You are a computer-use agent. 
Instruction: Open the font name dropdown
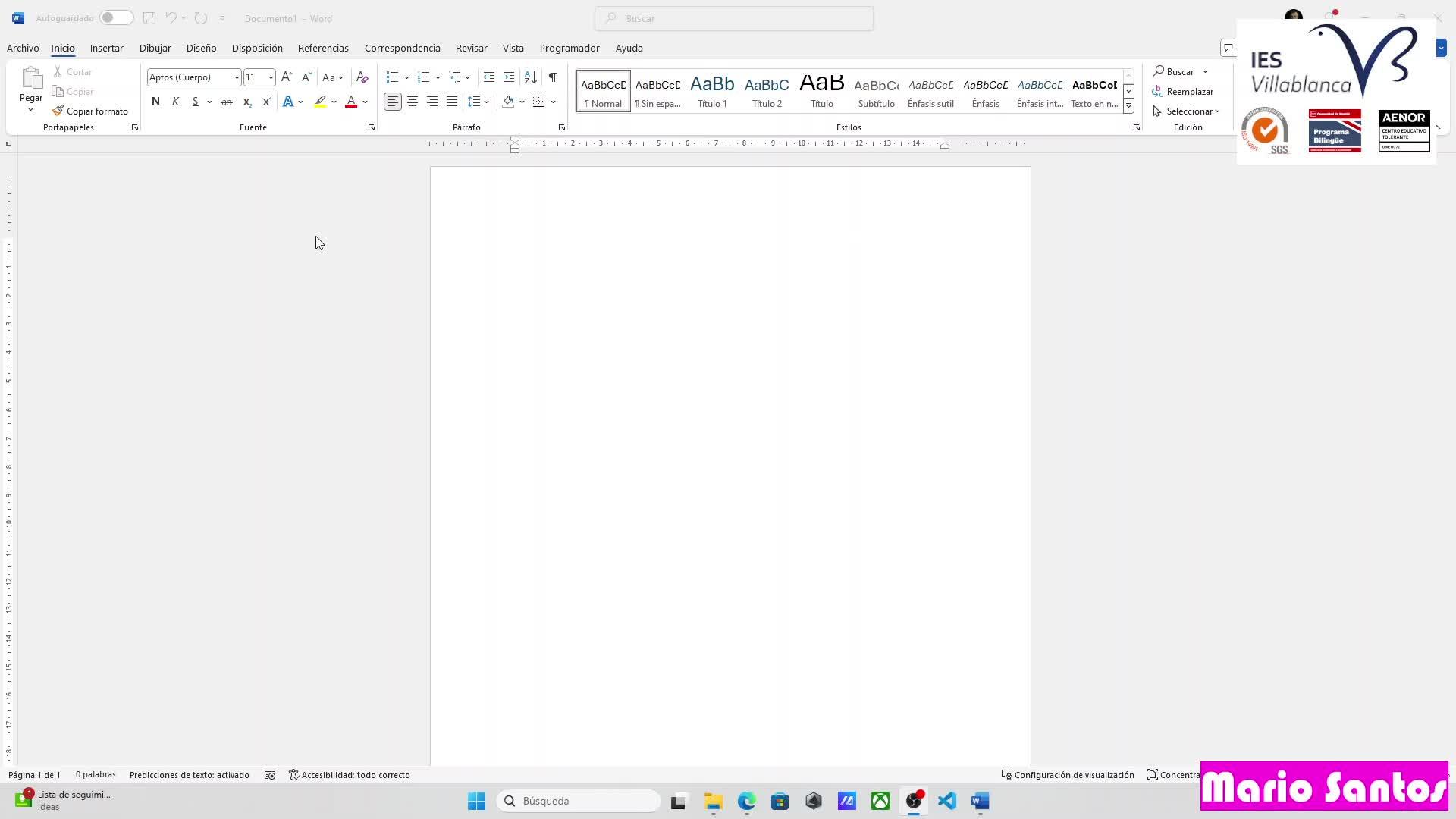pos(236,77)
